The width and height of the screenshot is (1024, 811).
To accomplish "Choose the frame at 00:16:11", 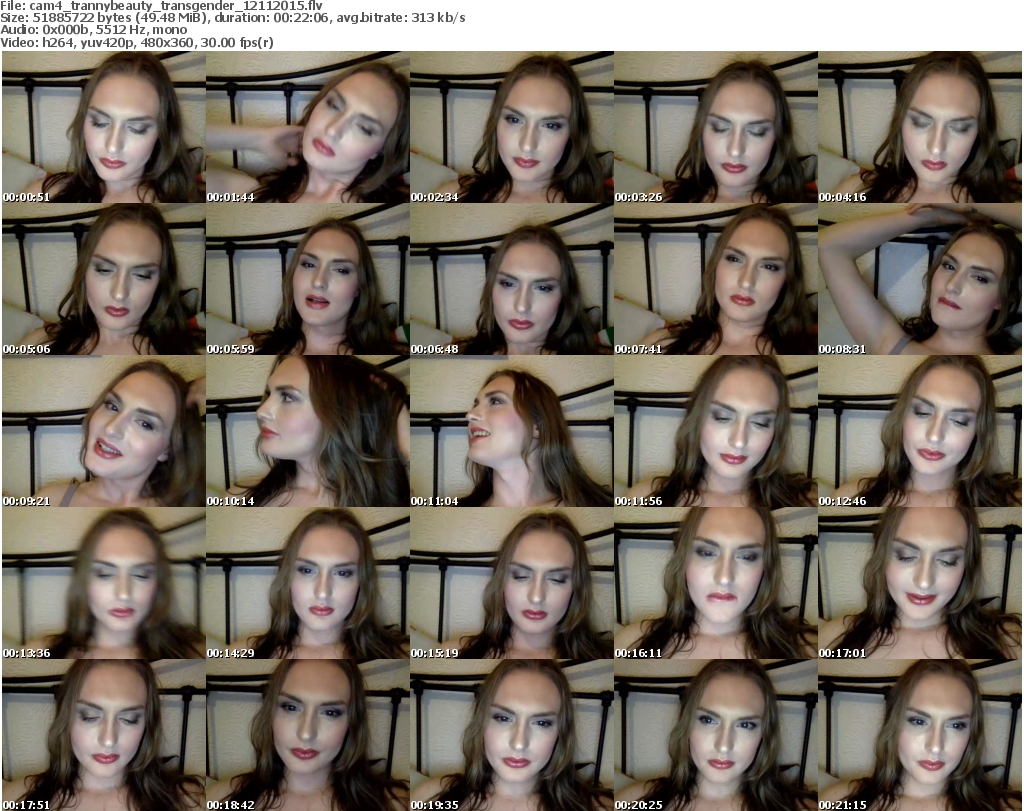I will 715,583.
